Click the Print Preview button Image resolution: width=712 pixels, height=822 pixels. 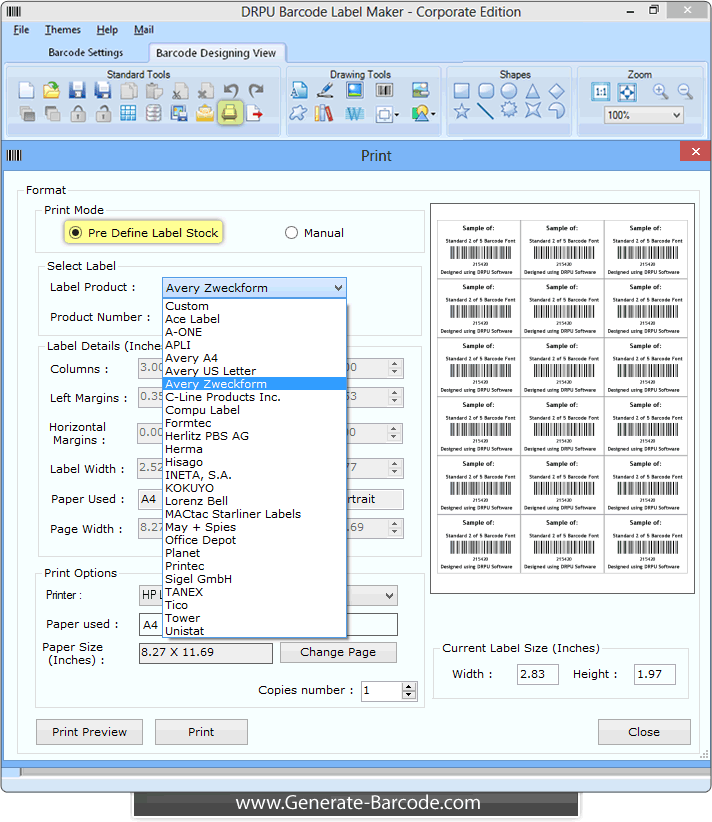89,732
